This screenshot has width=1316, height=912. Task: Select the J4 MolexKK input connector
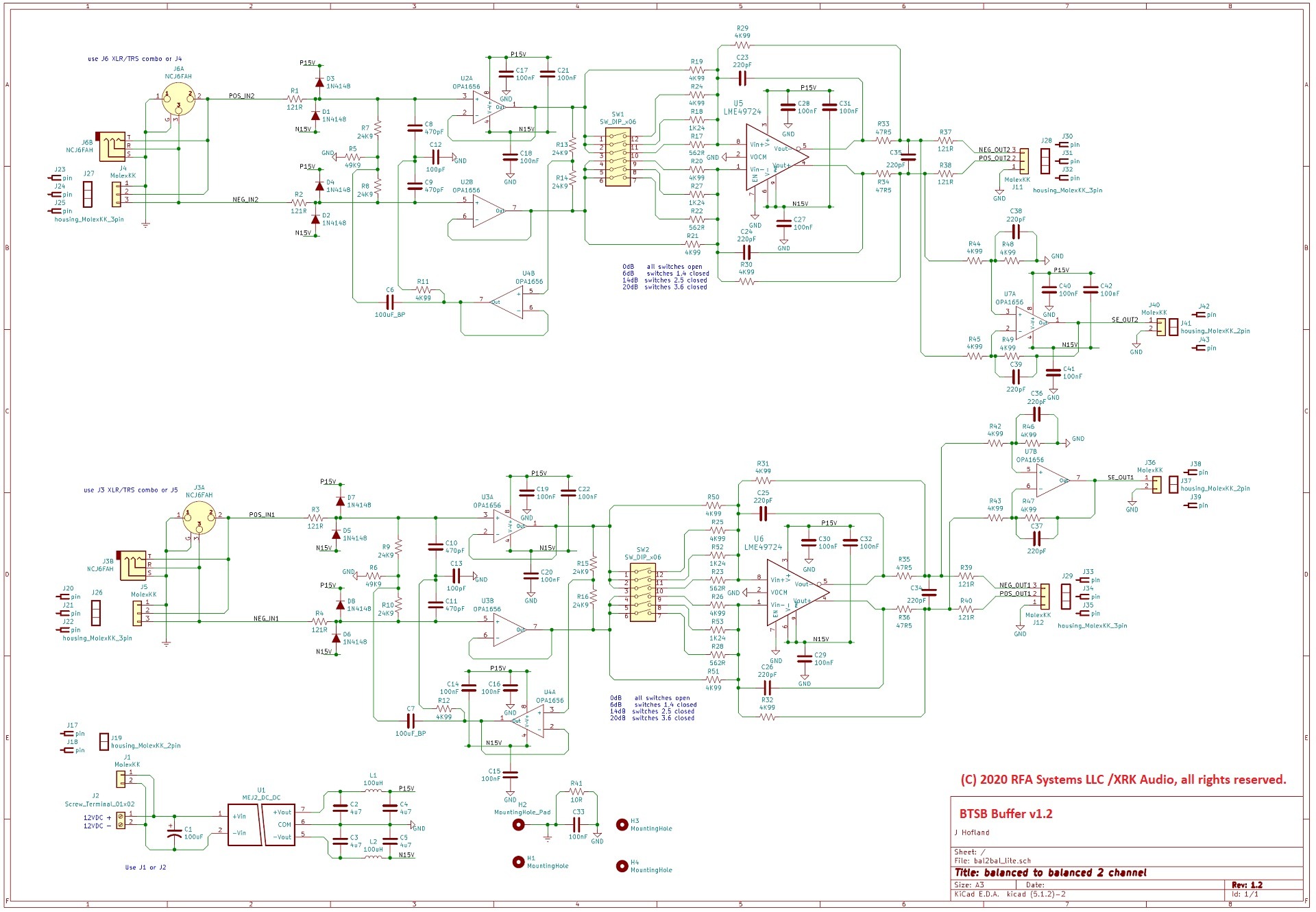116,194
